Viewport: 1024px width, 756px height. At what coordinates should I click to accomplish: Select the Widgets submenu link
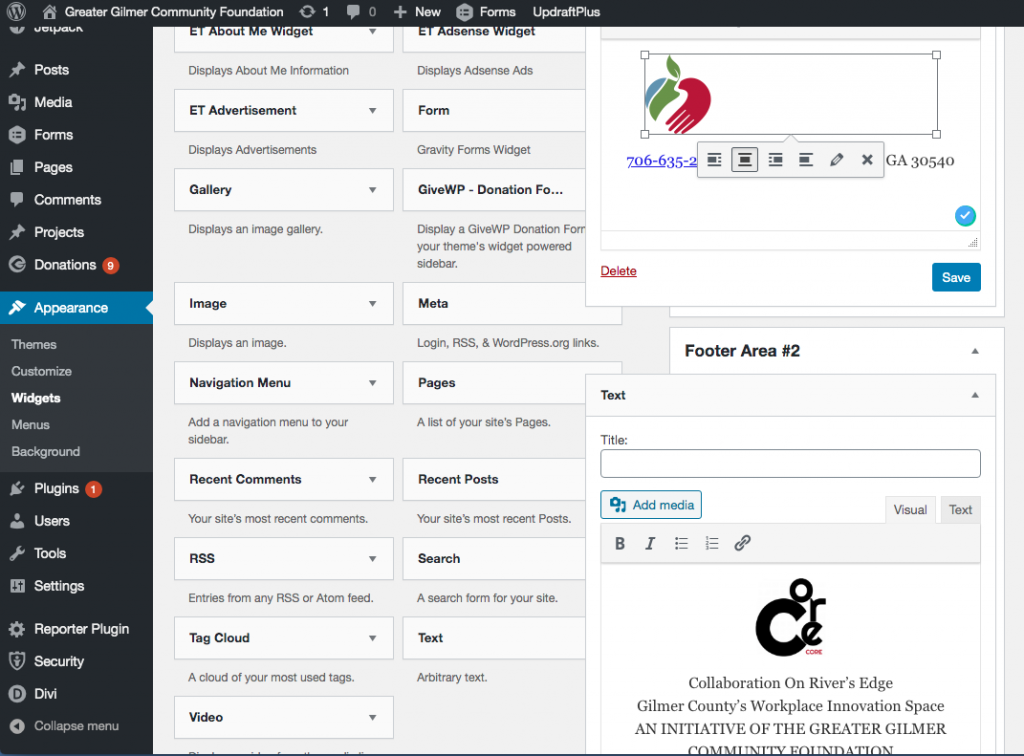(36, 398)
